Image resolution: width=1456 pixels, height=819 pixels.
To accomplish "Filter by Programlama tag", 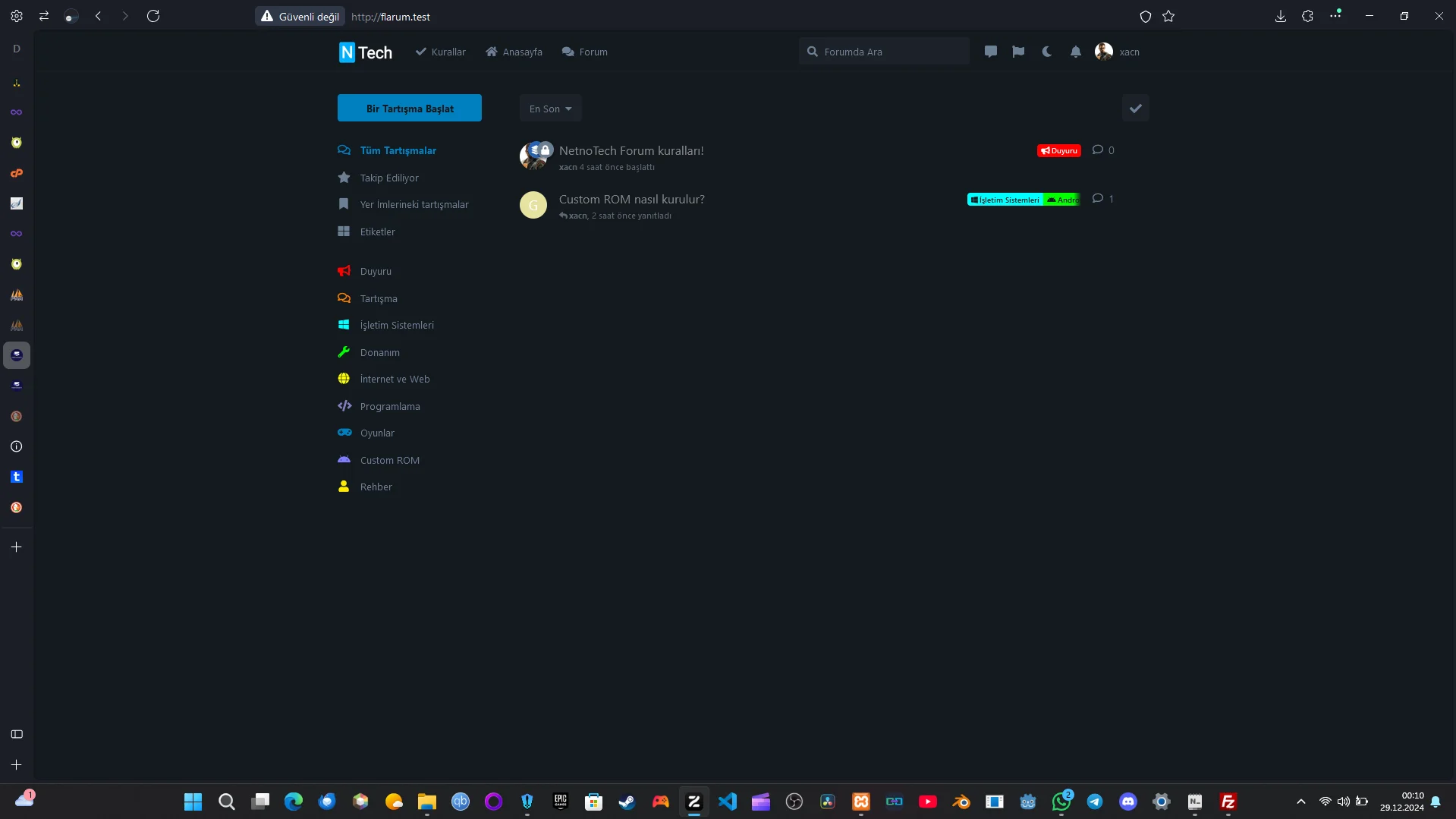I will [x=379, y=406].
